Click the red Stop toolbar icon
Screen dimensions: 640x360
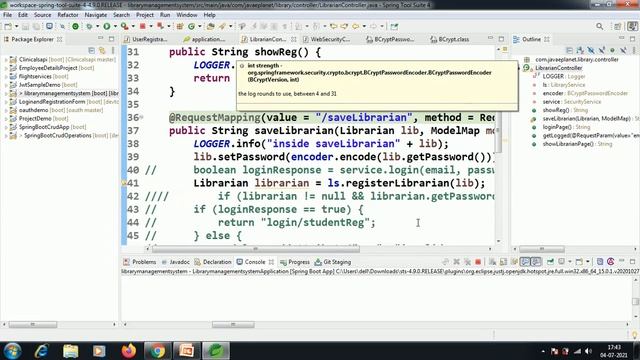click(x=142, y=27)
